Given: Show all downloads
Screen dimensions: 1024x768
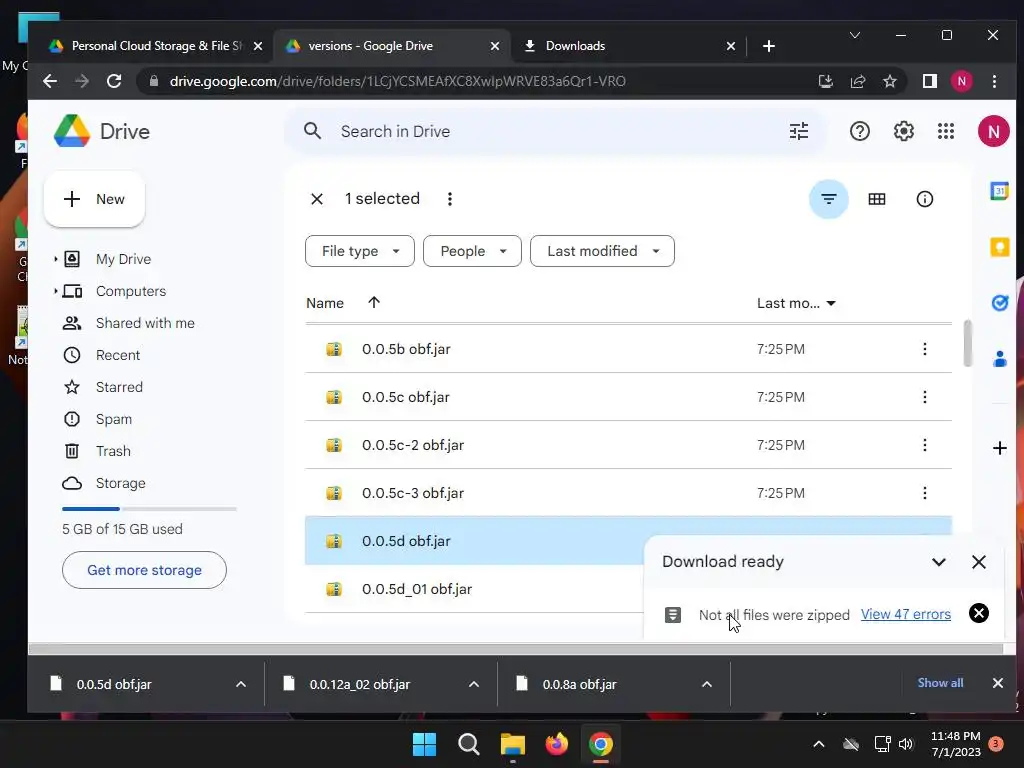Looking at the screenshot, I should tap(940, 683).
